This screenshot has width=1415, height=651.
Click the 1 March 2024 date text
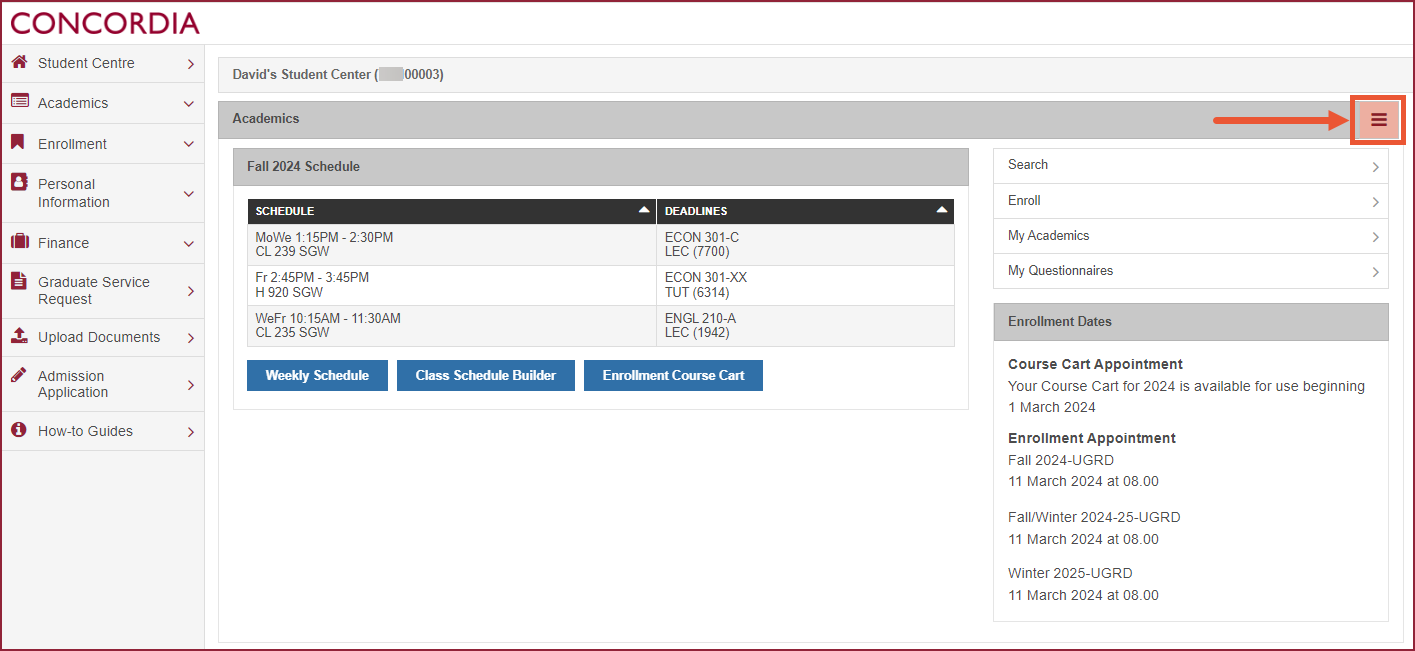1051,407
